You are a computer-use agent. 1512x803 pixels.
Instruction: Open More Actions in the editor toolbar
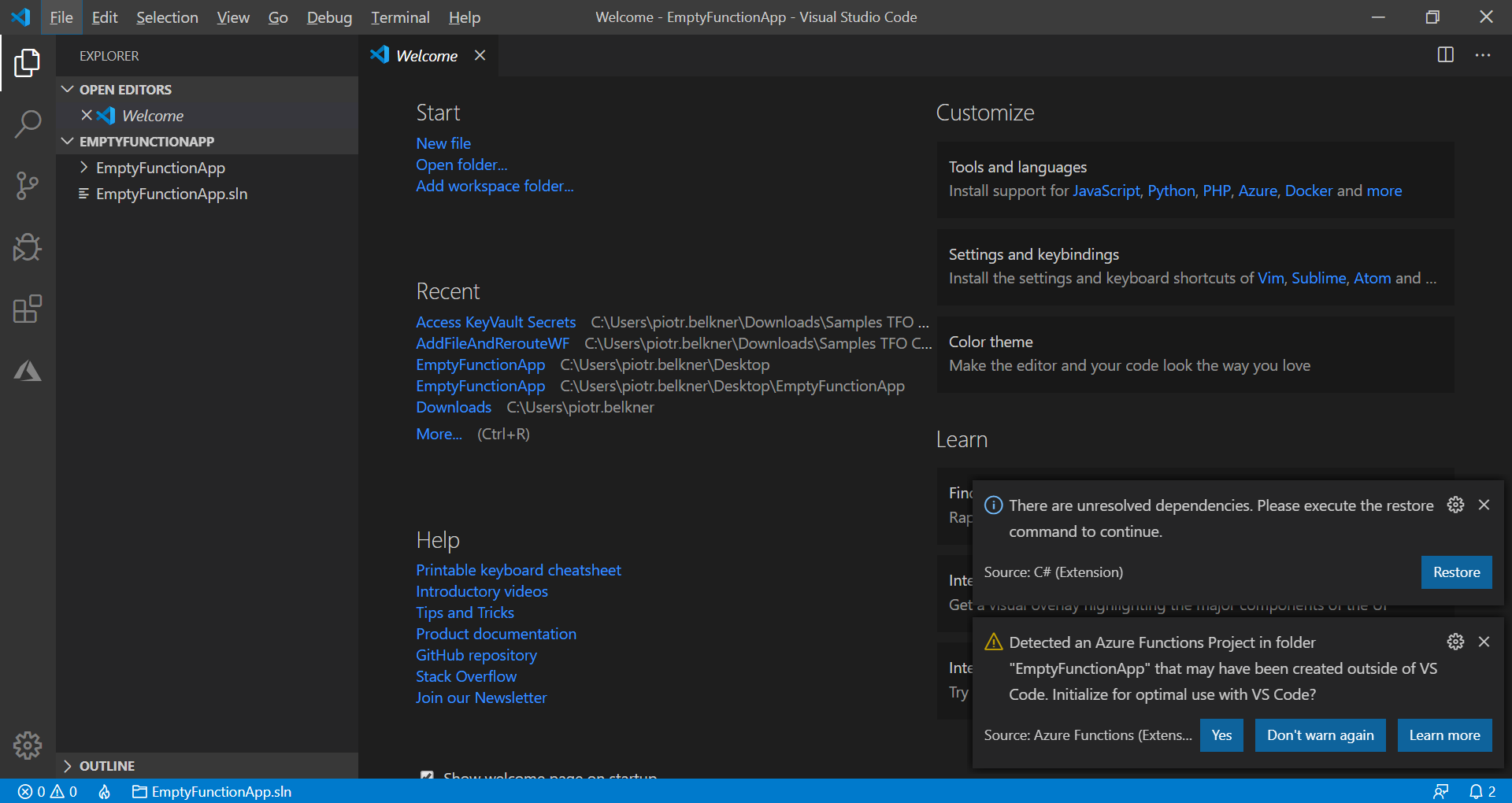(x=1483, y=55)
